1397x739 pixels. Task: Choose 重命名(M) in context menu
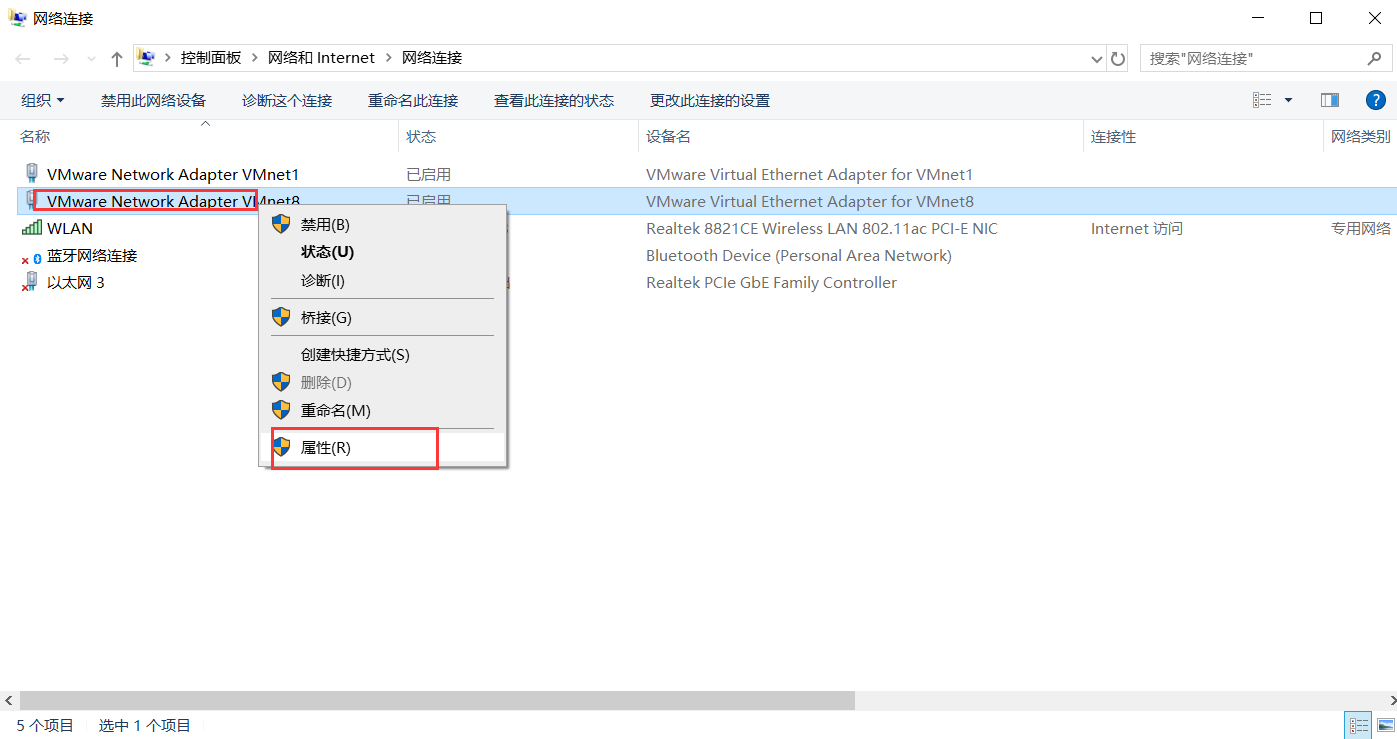tap(383, 411)
